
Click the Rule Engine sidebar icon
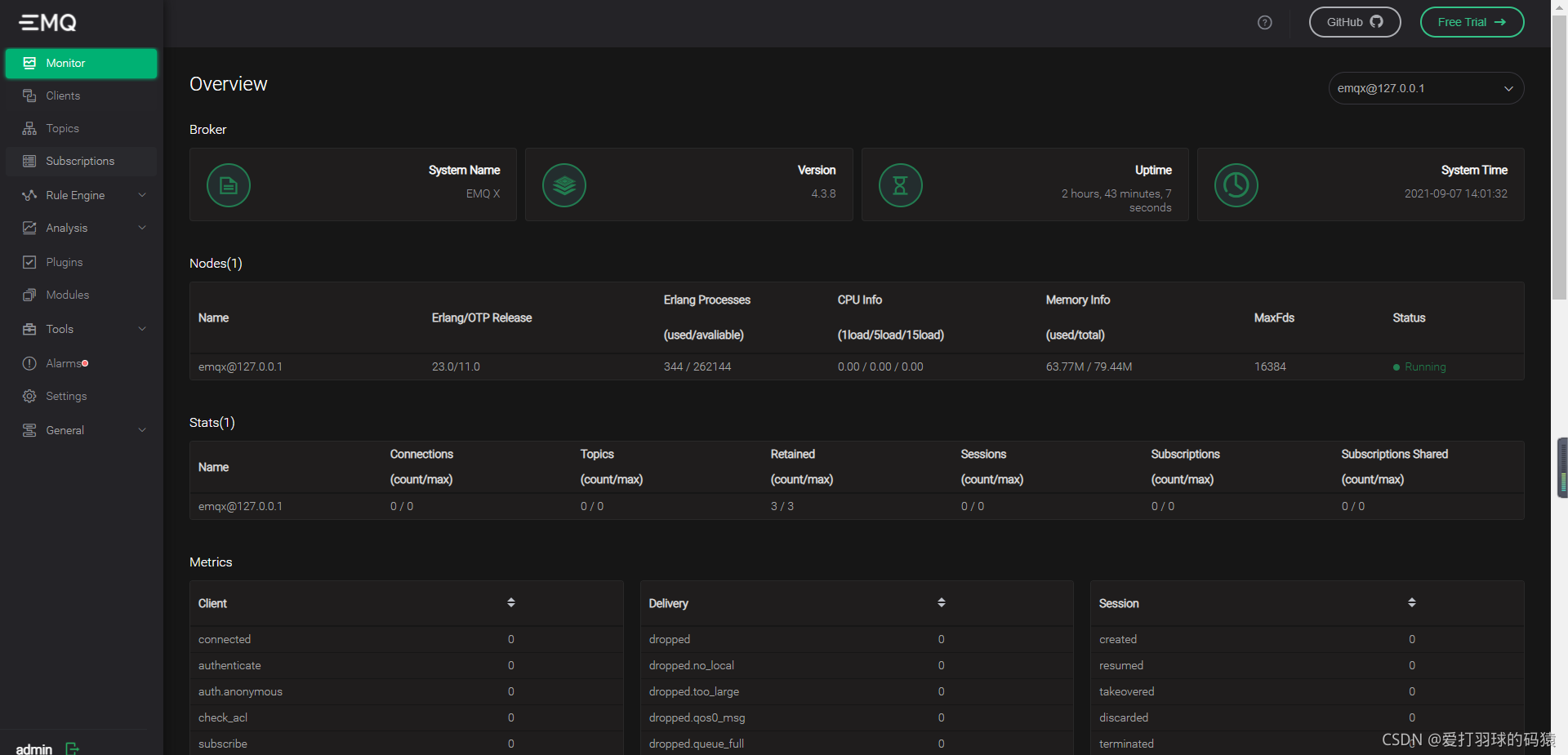click(29, 195)
